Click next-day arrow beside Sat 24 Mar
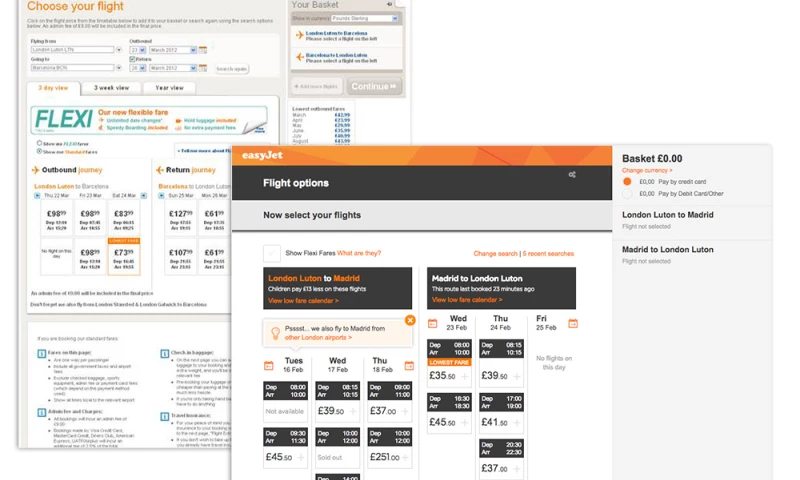The image size is (800, 480). 144,195
